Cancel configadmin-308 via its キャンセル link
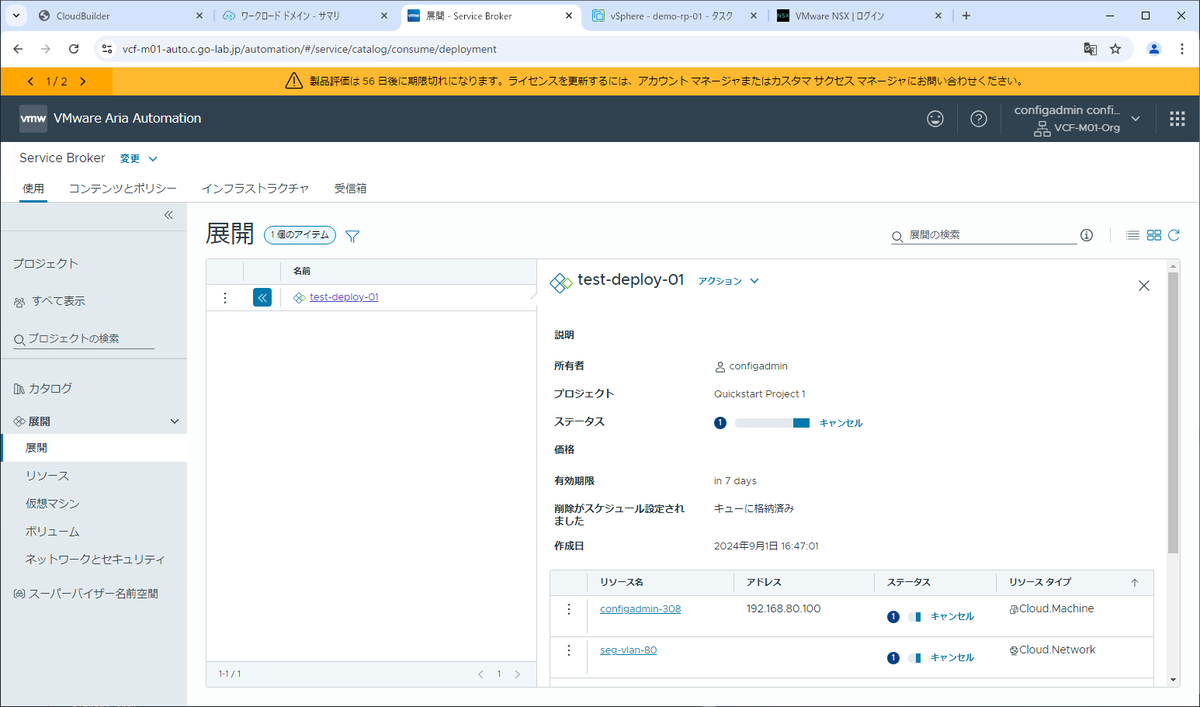The width and height of the screenshot is (1200, 707). [952, 616]
